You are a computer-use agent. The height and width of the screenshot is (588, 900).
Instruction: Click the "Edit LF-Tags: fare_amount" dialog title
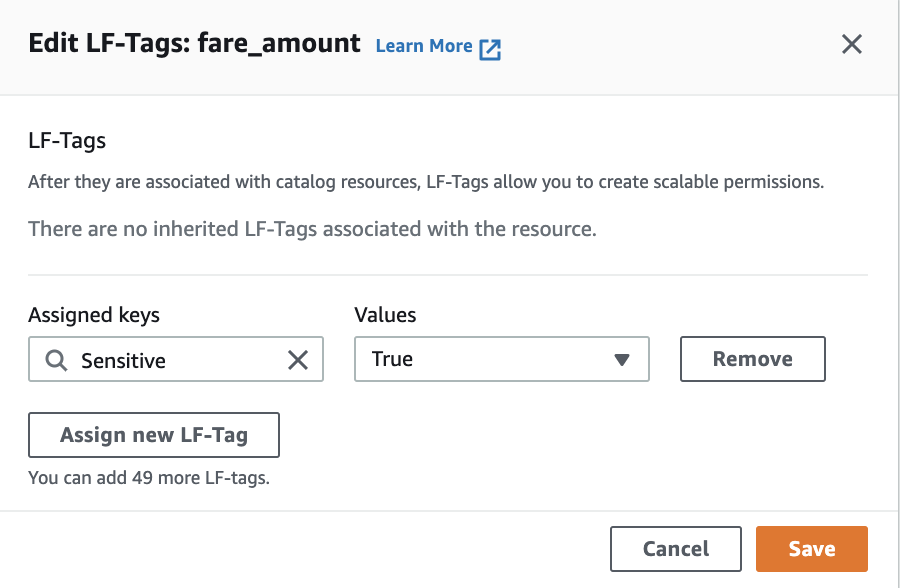(194, 44)
